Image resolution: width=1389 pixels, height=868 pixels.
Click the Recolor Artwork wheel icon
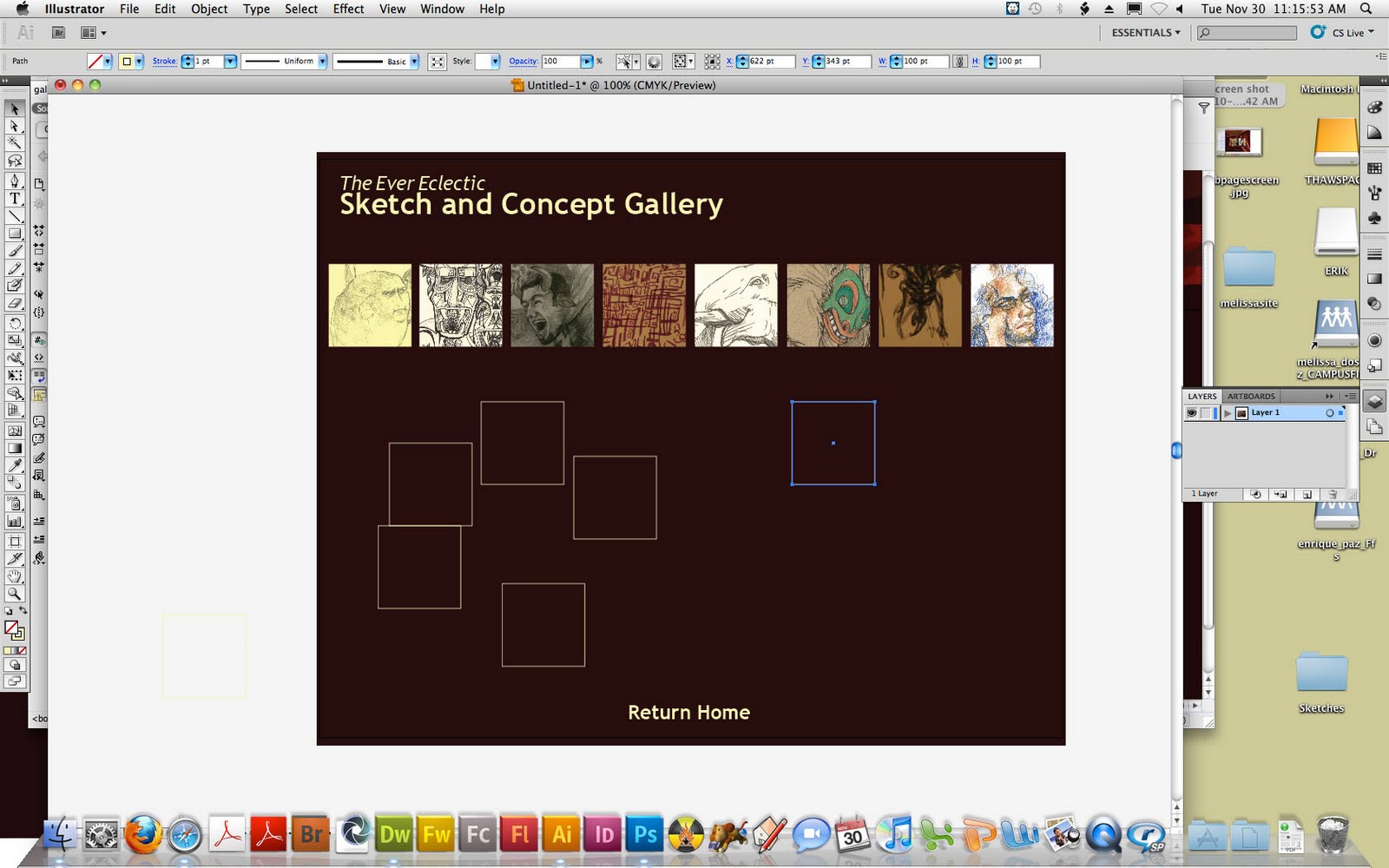coord(655,62)
